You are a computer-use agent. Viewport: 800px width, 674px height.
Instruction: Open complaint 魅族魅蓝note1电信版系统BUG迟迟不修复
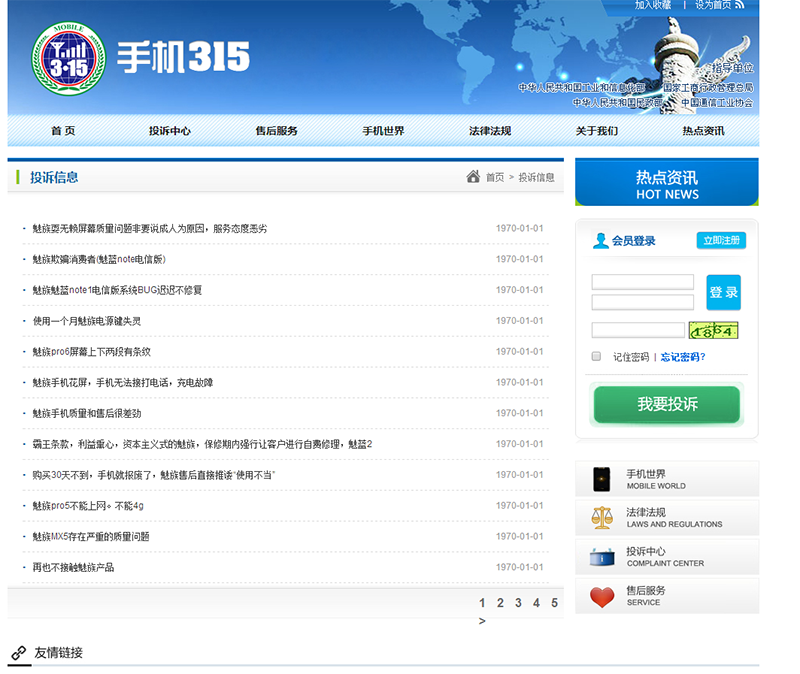pyautogui.click(x=117, y=290)
